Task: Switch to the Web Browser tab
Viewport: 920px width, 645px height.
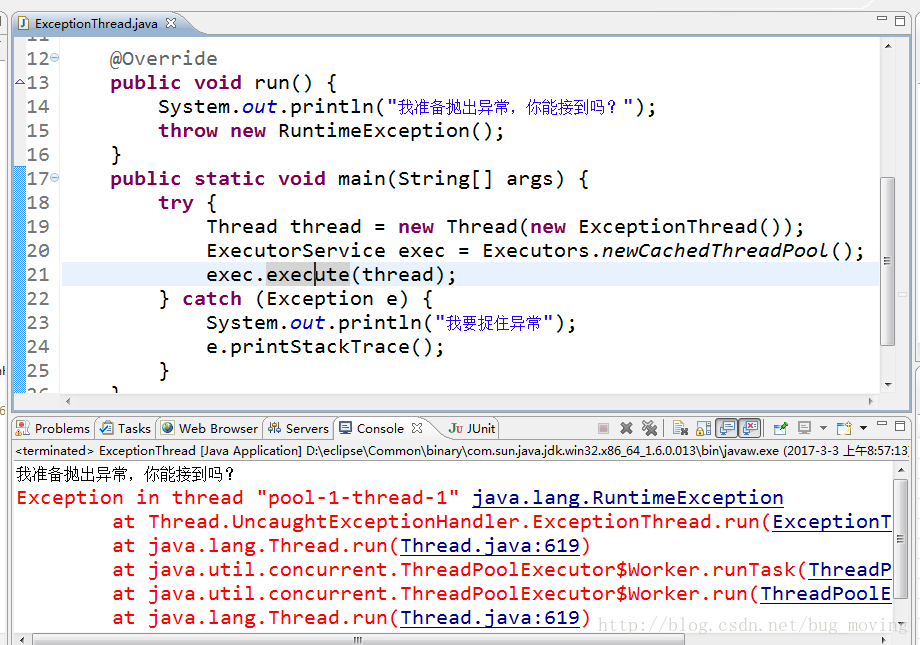Action: pos(209,428)
